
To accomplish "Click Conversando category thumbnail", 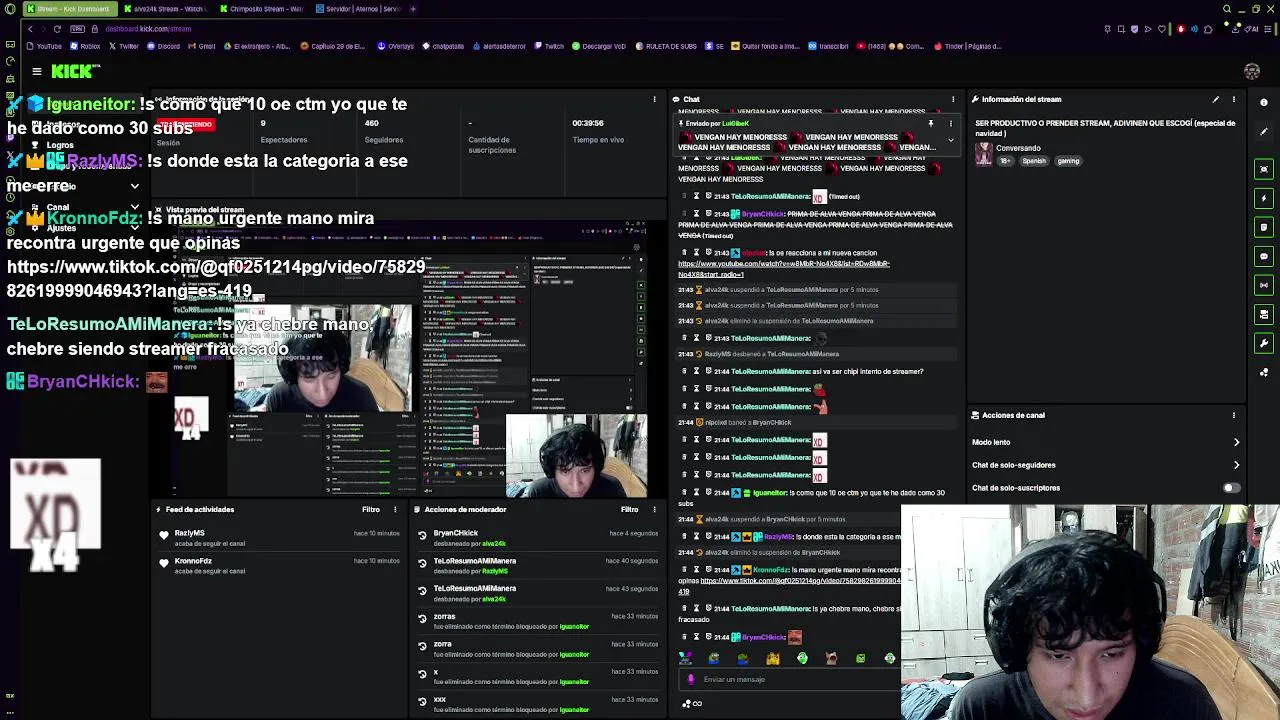I will [x=984, y=154].
